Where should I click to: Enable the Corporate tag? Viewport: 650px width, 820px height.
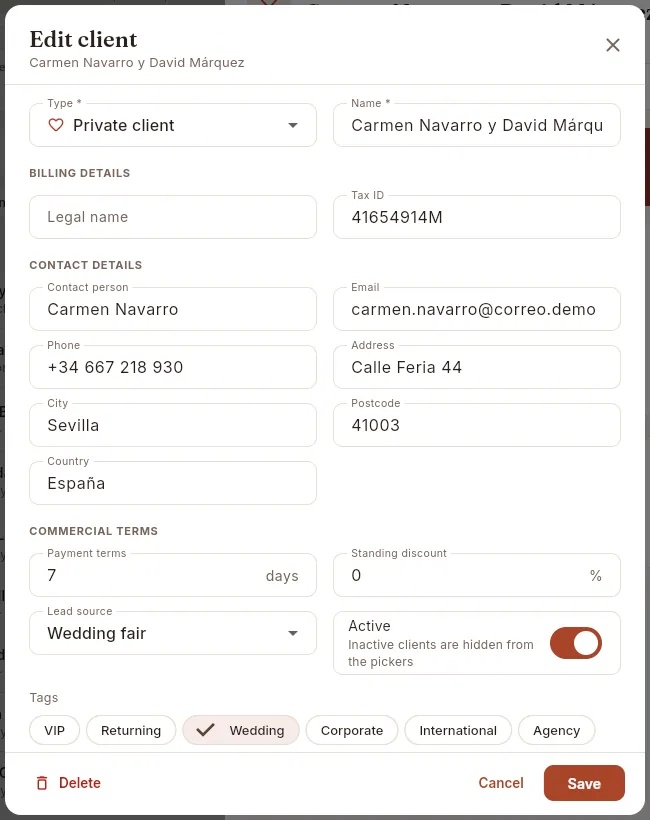pyautogui.click(x=352, y=730)
